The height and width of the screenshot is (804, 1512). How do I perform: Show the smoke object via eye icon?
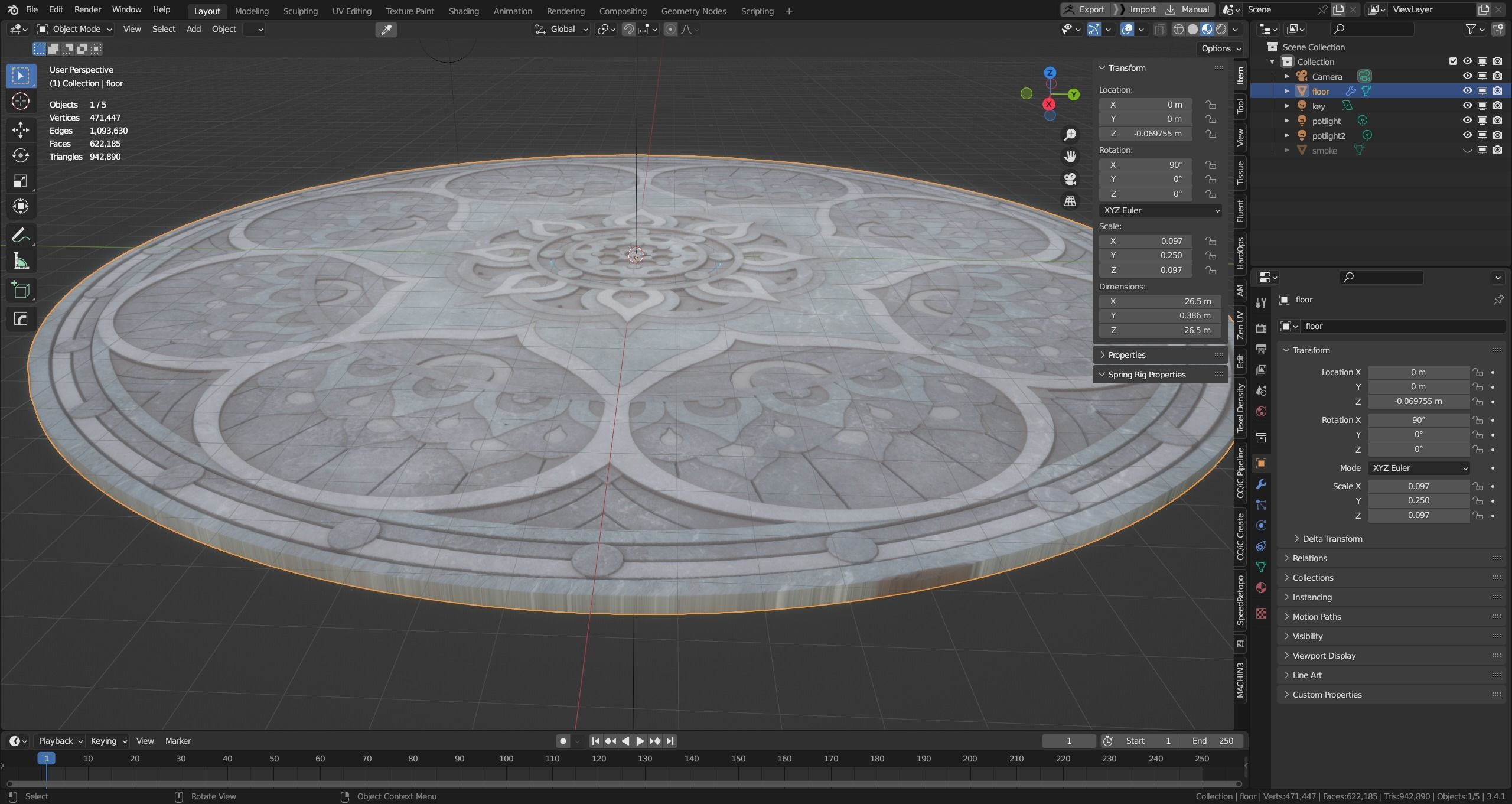(x=1467, y=151)
